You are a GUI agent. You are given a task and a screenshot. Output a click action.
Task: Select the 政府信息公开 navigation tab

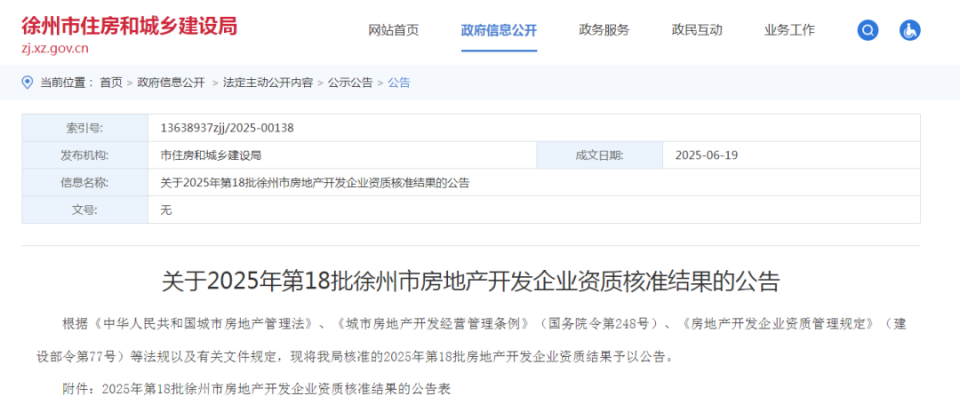point(499,30)
